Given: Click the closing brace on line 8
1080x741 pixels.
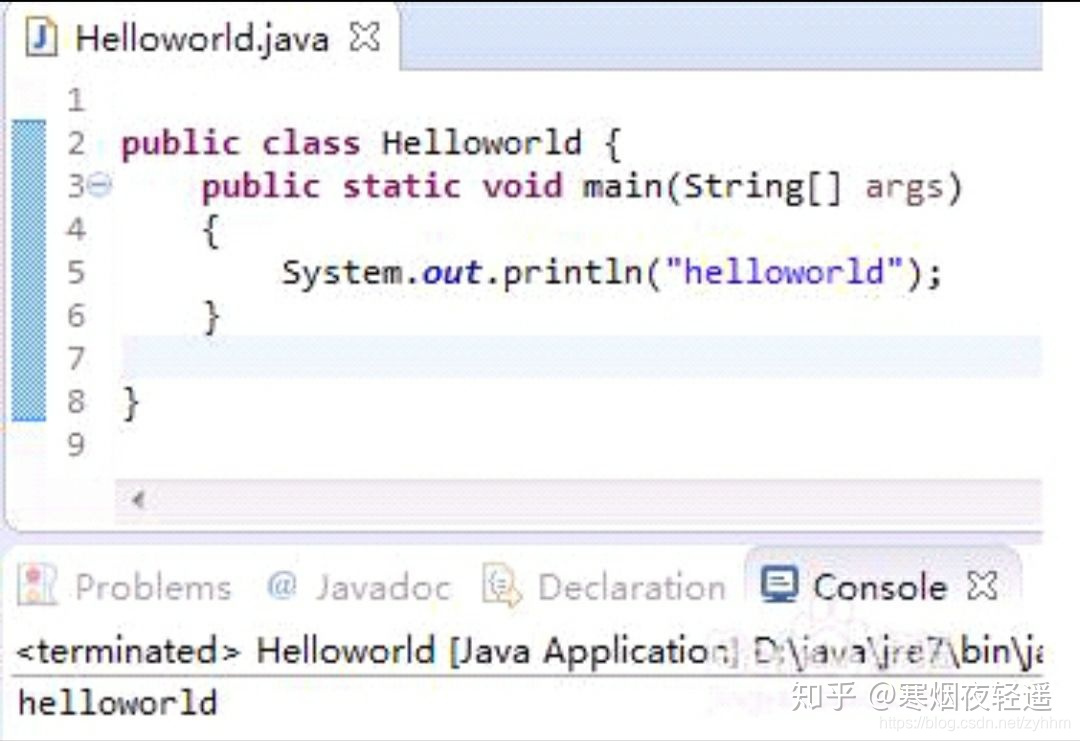Looking at the screenshot, I should (131, 403).
